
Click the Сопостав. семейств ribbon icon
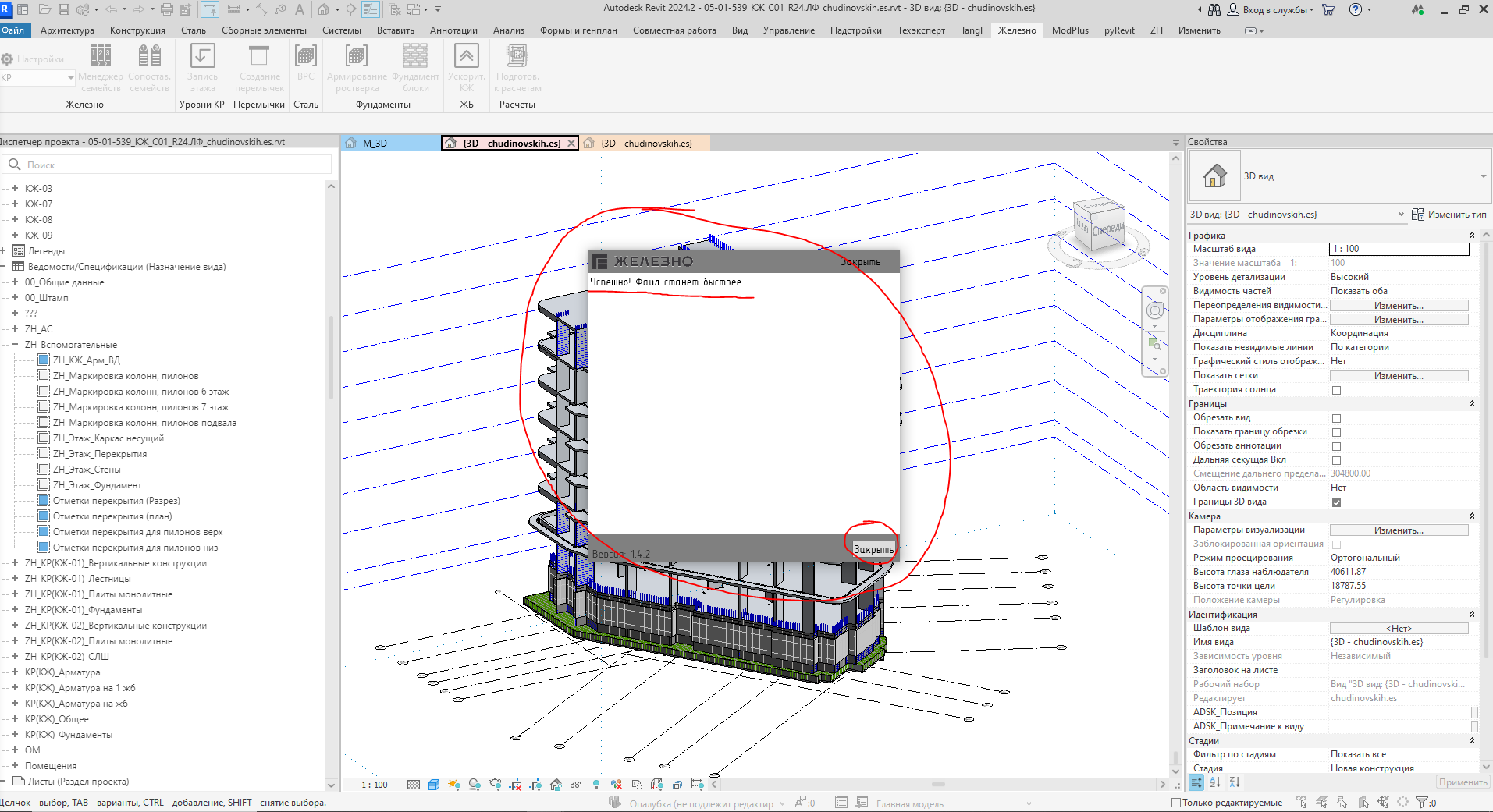coord(149,55)
